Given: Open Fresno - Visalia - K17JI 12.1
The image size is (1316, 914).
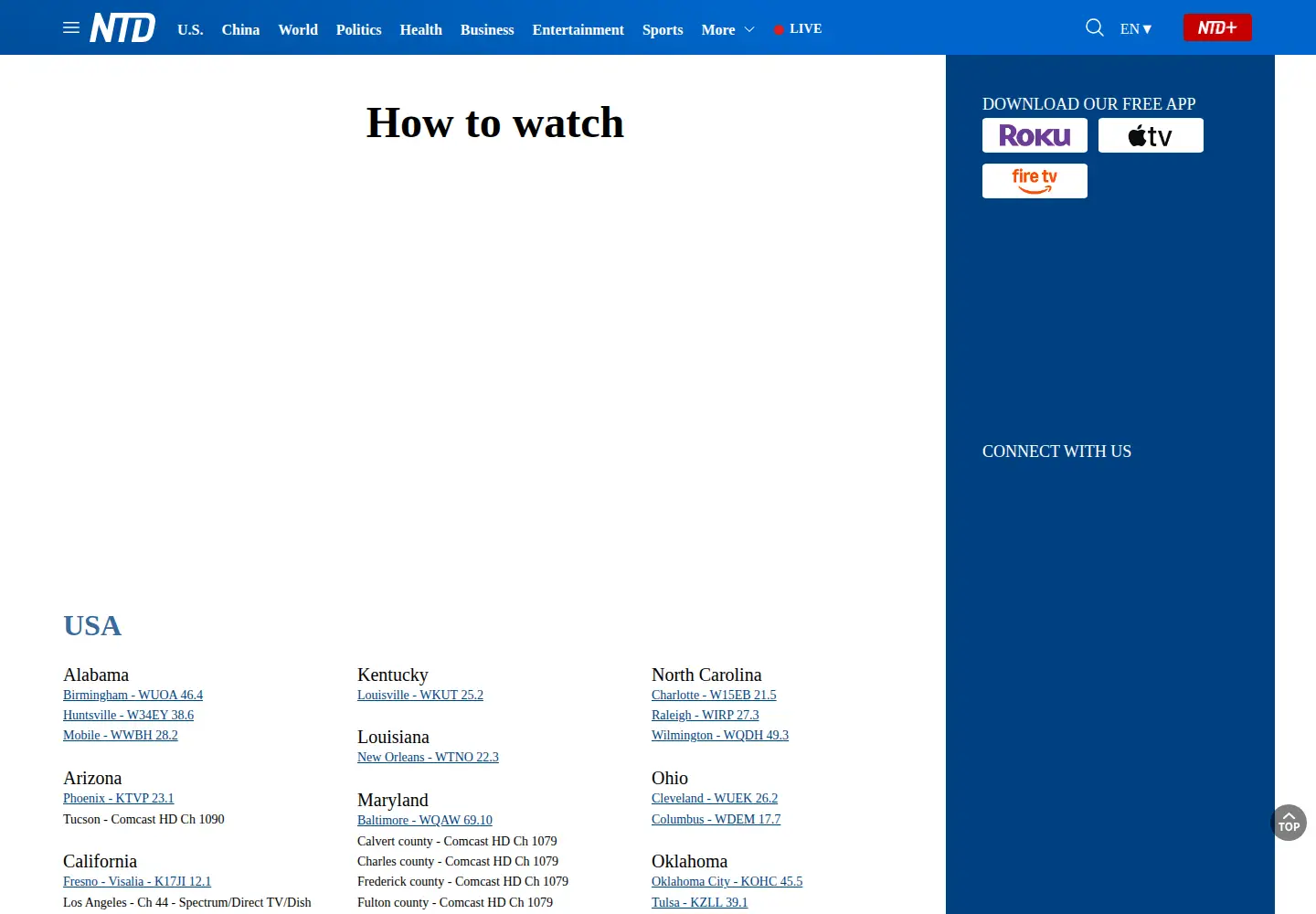Looking at the screenshot, I should pos(137,882).
